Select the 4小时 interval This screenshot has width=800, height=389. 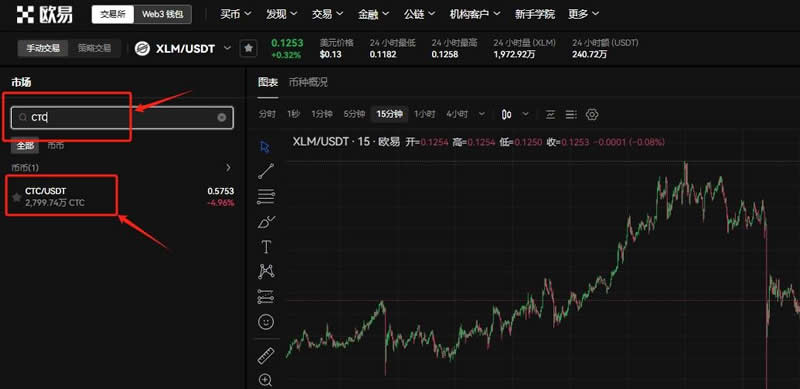click(457, 114)
